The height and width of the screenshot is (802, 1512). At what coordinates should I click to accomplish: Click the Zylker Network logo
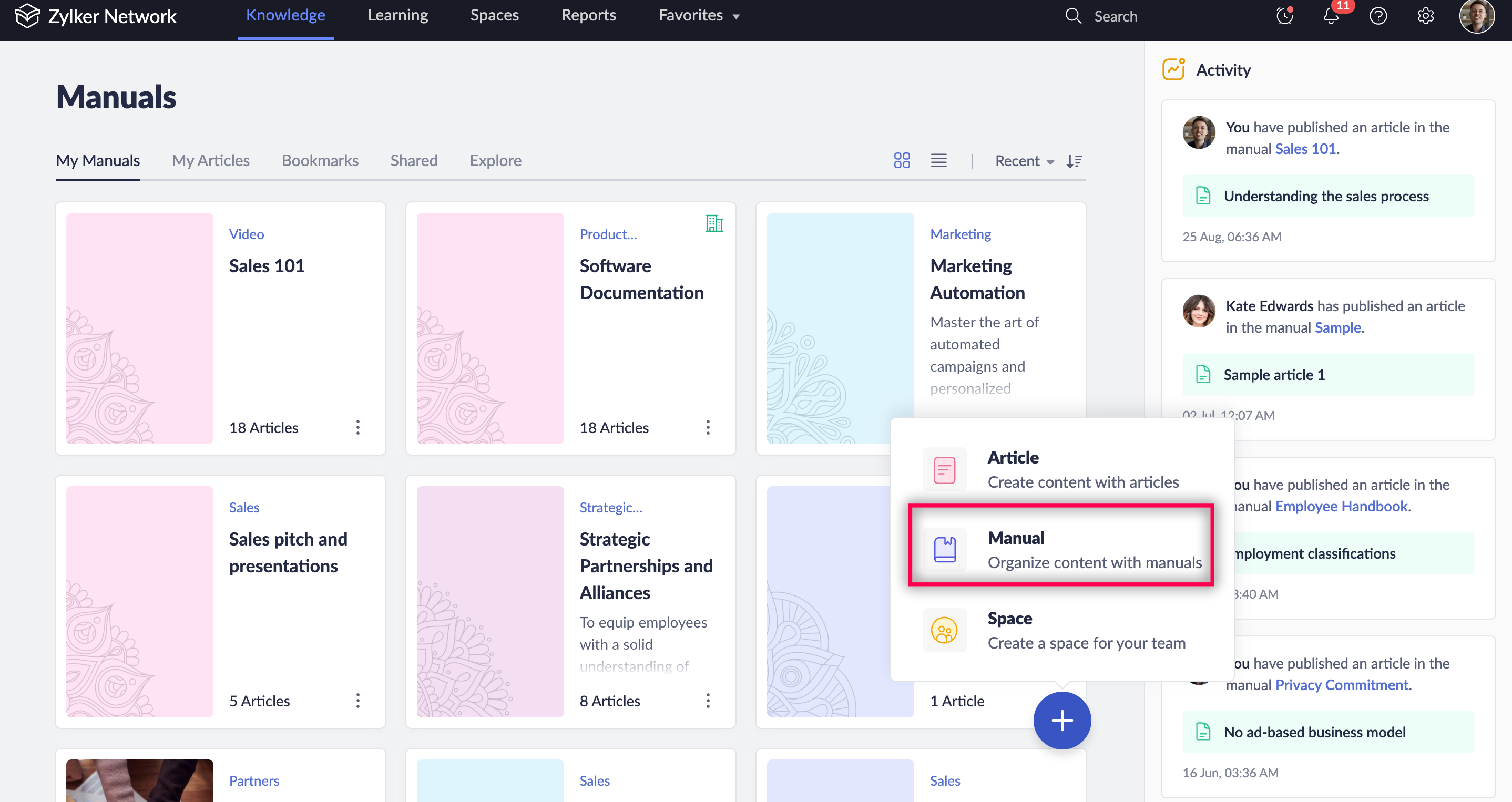[26, 16]
